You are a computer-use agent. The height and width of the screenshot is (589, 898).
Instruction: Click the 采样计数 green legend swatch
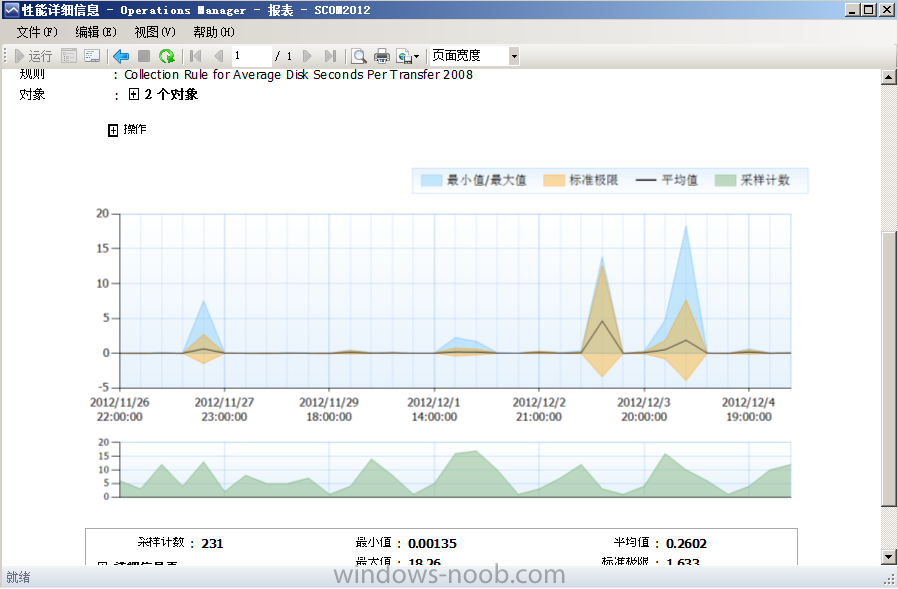point(725,180)
